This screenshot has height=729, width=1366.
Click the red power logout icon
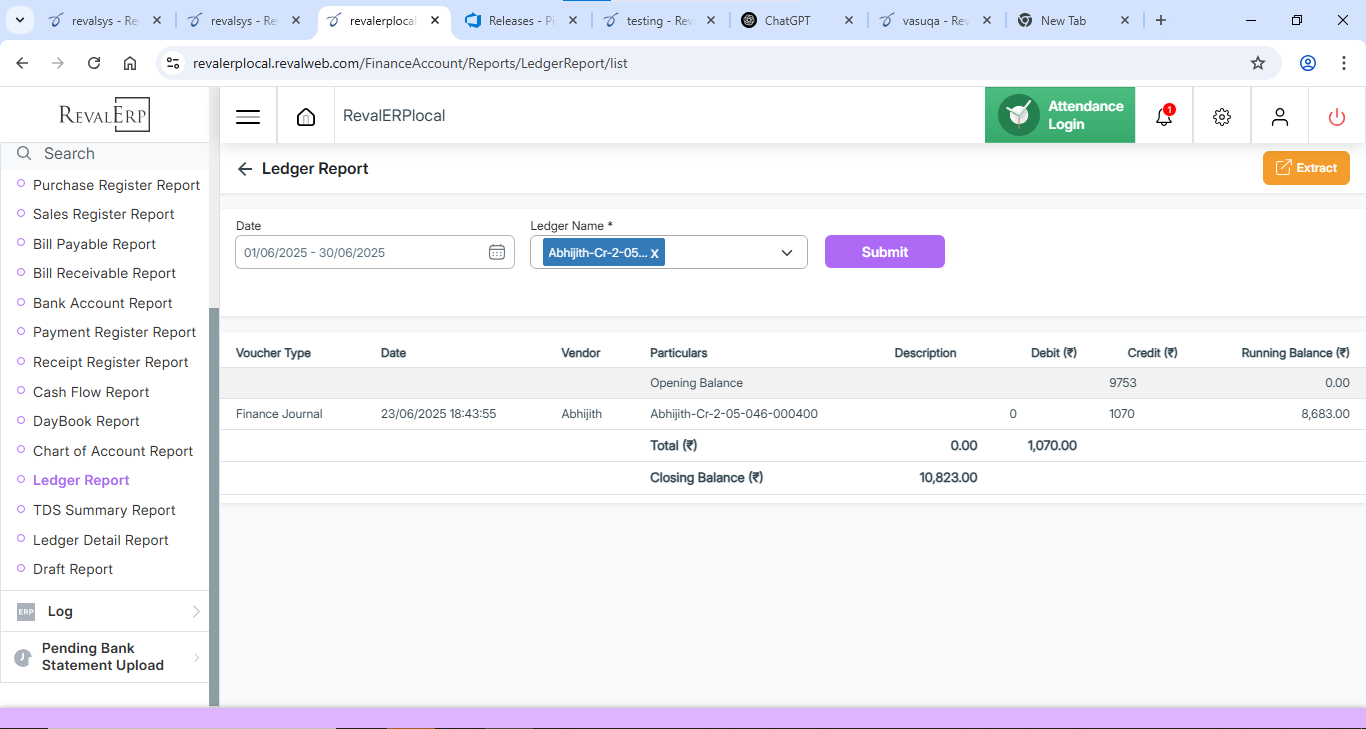click(1337, 117)
